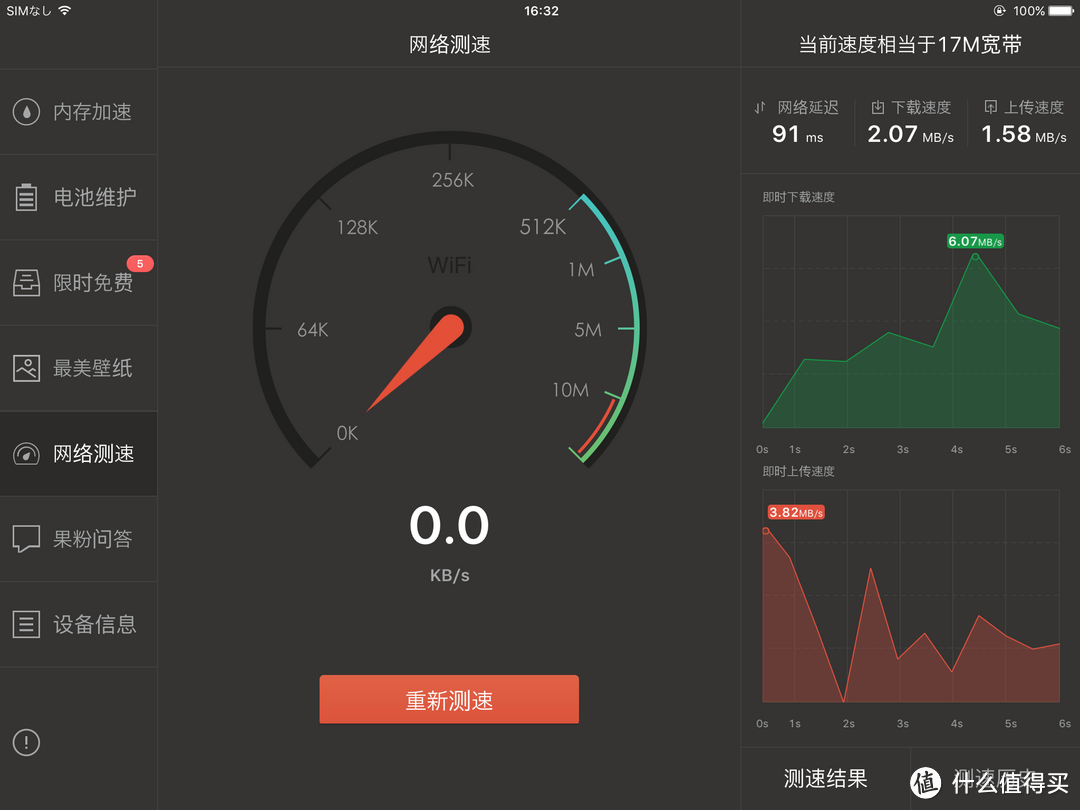
Task: Open the exclamation info icon in the sidebar
Action: click(x=26, y=742)
